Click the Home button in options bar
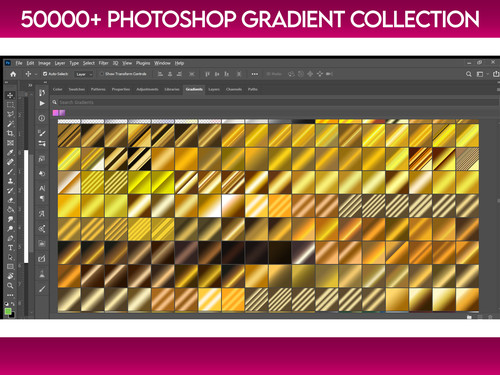Image resolution: width=500 pixels, height=375 pixels. (13, 74)
